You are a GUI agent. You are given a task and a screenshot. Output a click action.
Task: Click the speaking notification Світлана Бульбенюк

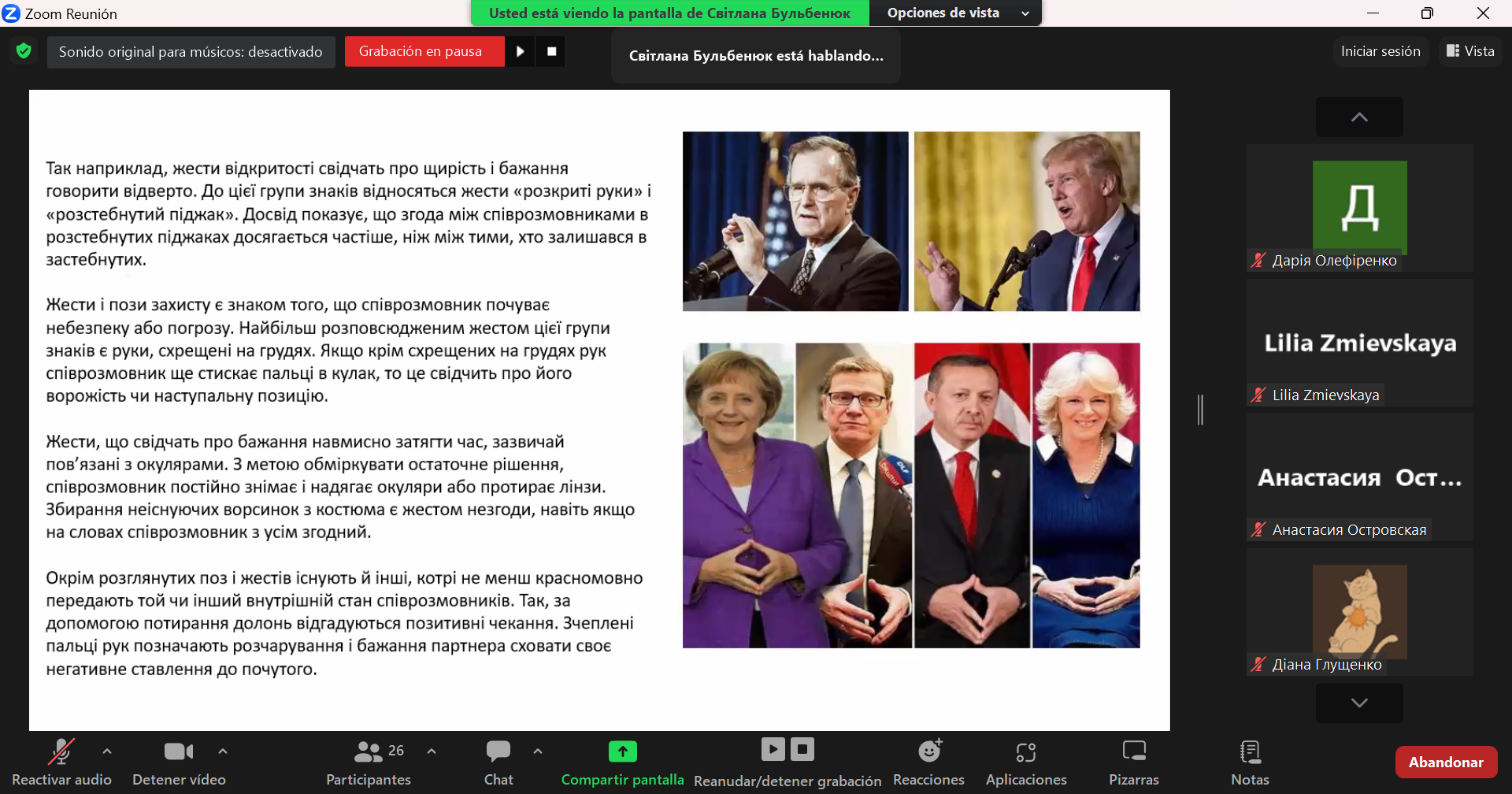756,55
